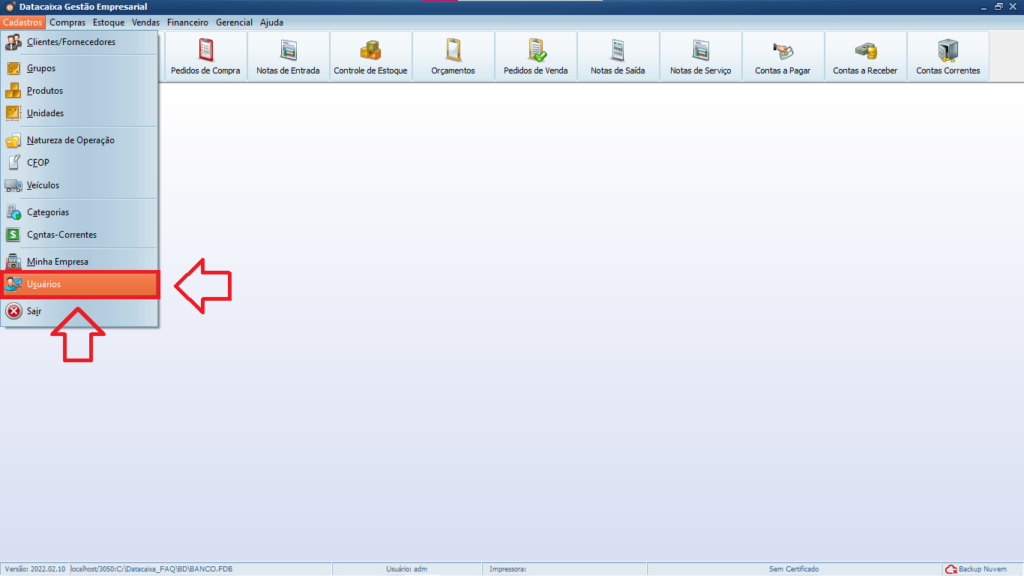
Task: Select Veículos menu entry text
Action: [43, 185]
